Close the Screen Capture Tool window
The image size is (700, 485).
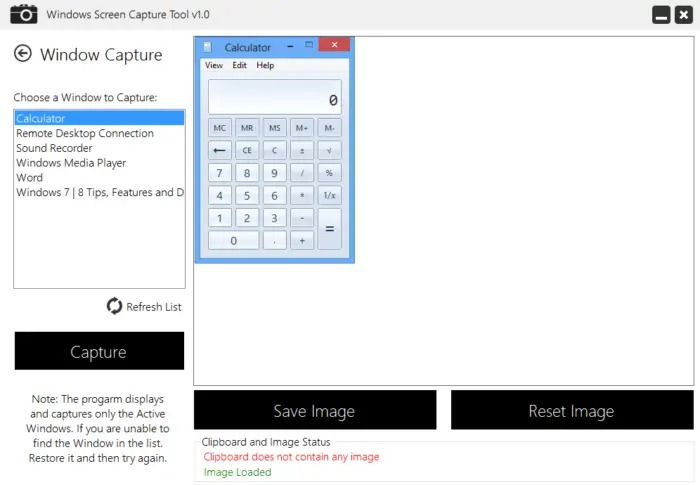pyautogui.click(x=683, y=15)
